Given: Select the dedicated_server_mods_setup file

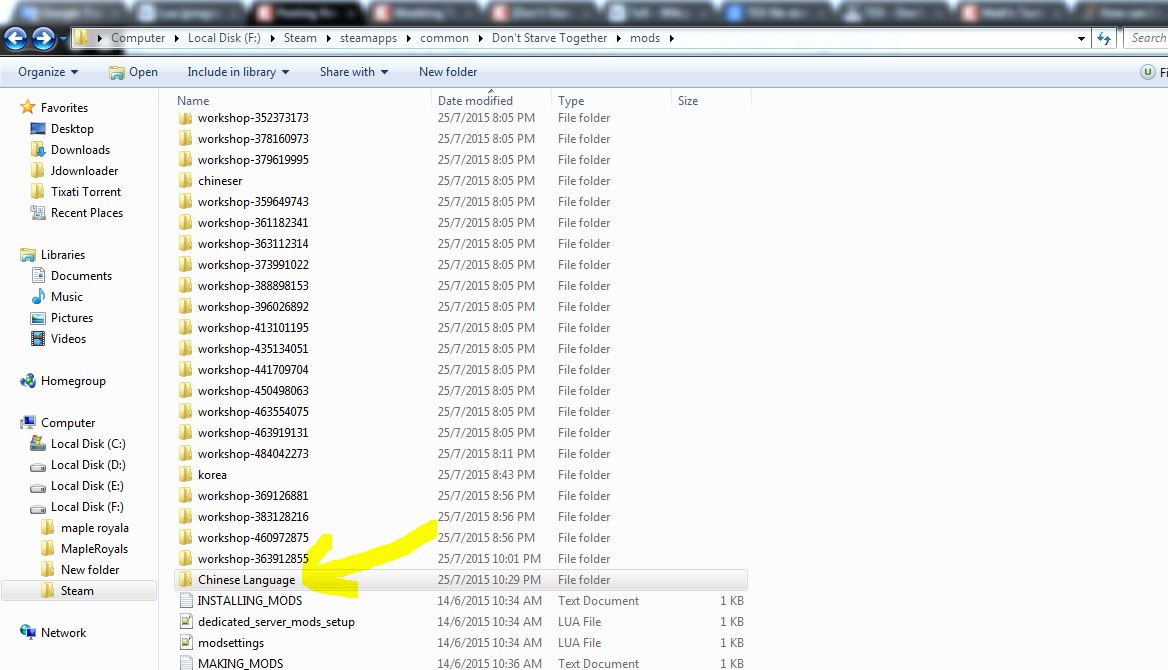Looking at the screenshot, I should click(275, 622).
